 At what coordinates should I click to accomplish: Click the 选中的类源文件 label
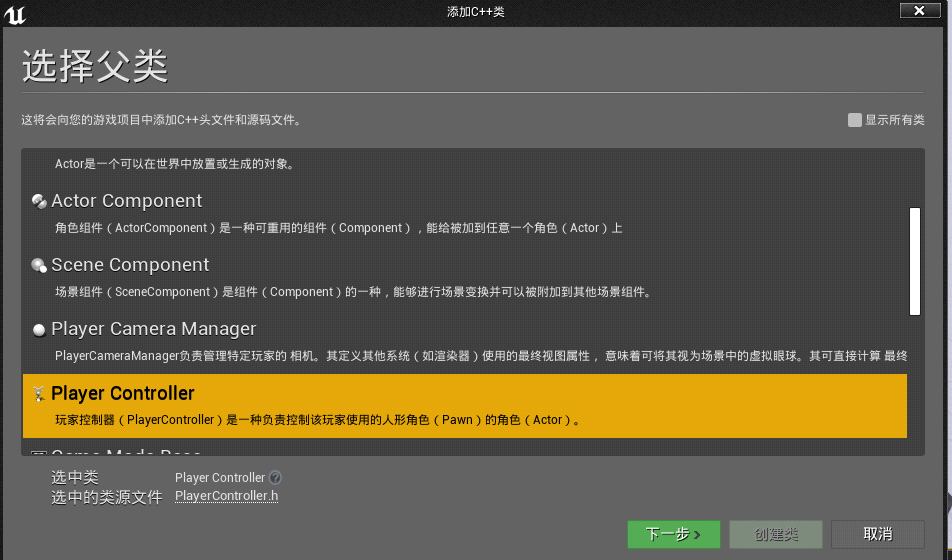(x=107, y=497)
